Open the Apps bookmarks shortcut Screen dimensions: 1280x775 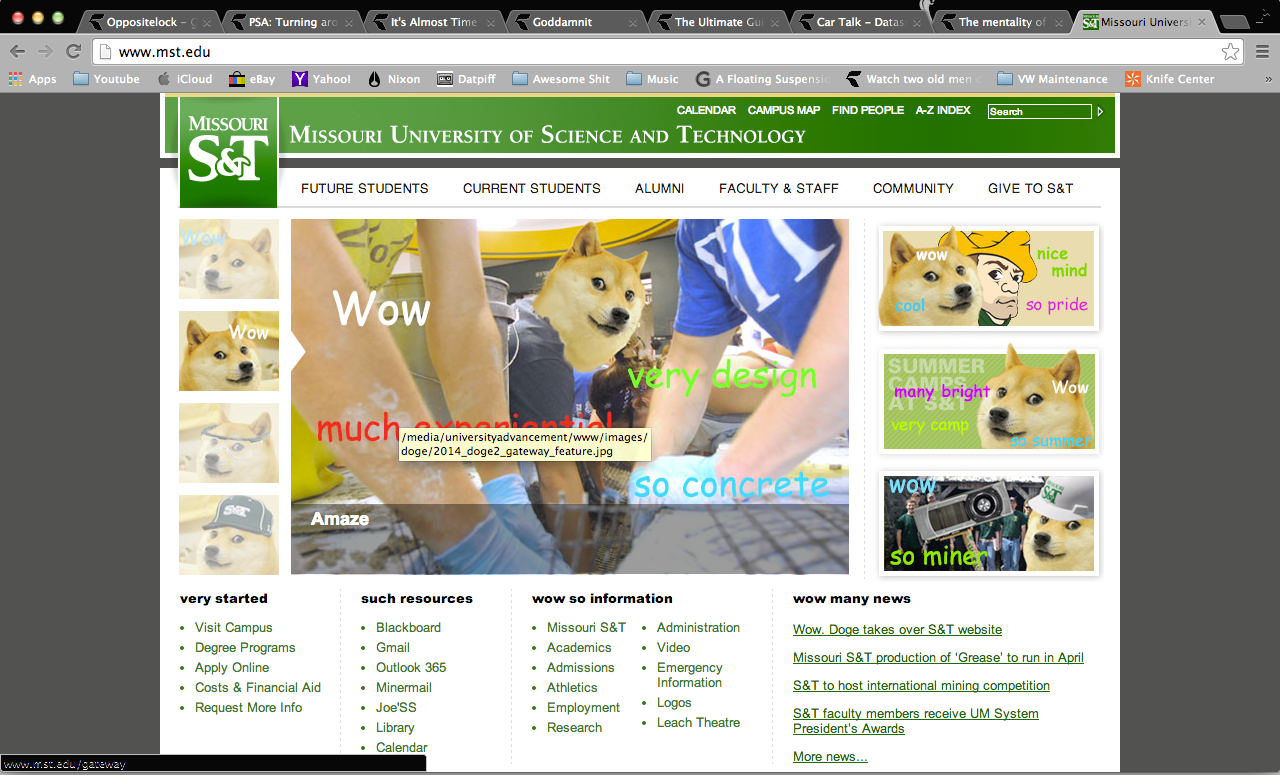pyautogui.click(x=32, y=79)
